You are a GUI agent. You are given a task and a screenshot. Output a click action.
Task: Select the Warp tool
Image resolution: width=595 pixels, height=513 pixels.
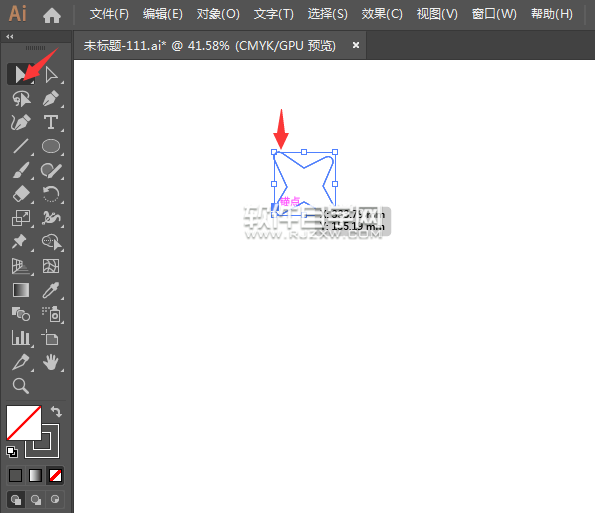(x=51, y=218)
